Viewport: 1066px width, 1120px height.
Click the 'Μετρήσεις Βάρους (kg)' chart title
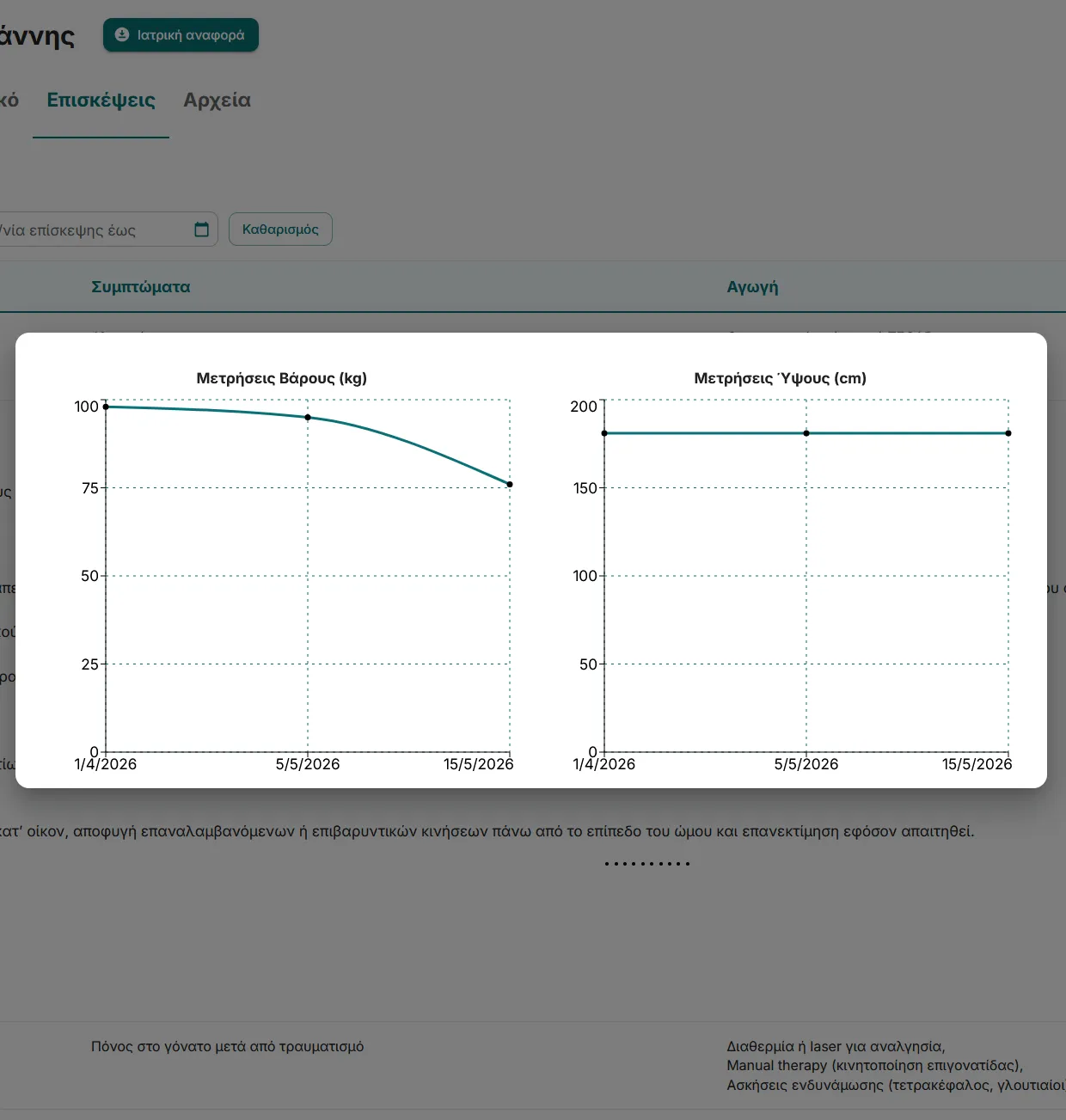coord(282,378)
